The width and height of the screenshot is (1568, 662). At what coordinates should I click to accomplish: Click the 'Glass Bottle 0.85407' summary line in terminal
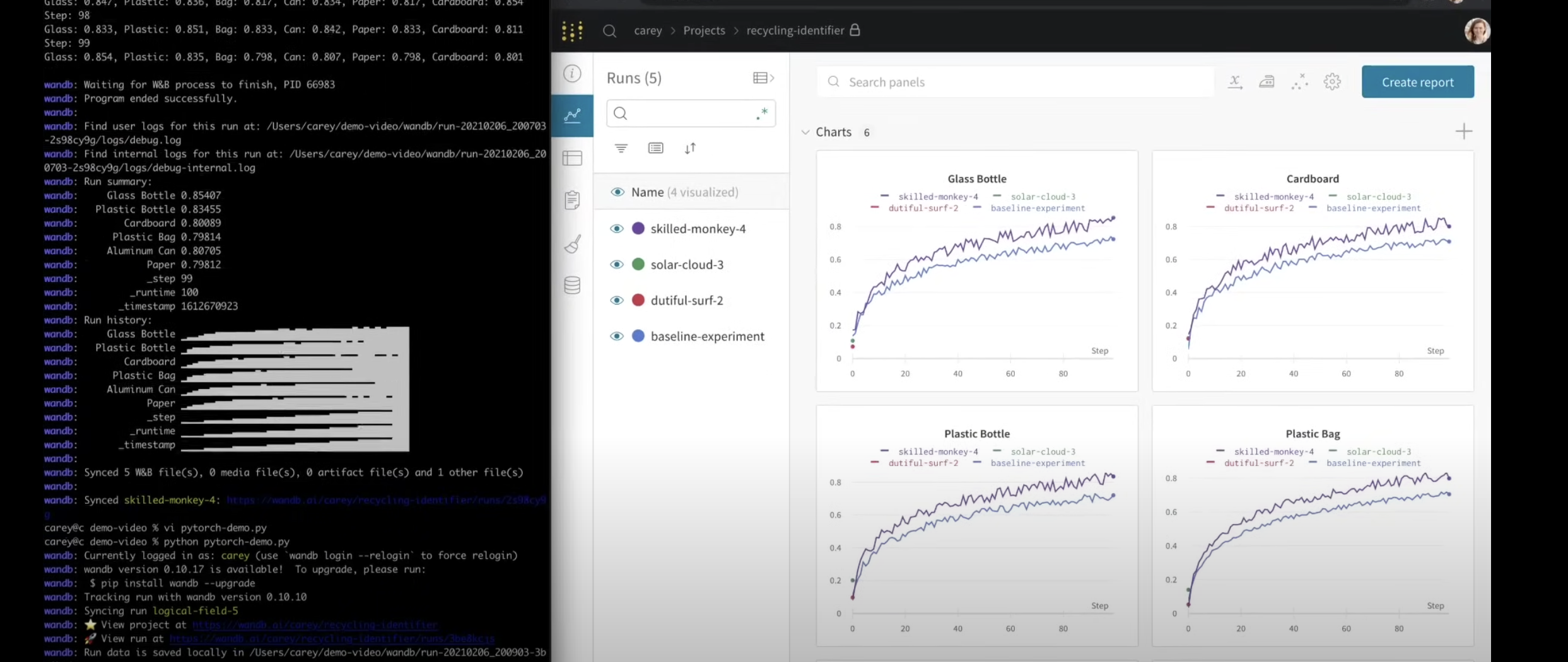click(164, 195)
